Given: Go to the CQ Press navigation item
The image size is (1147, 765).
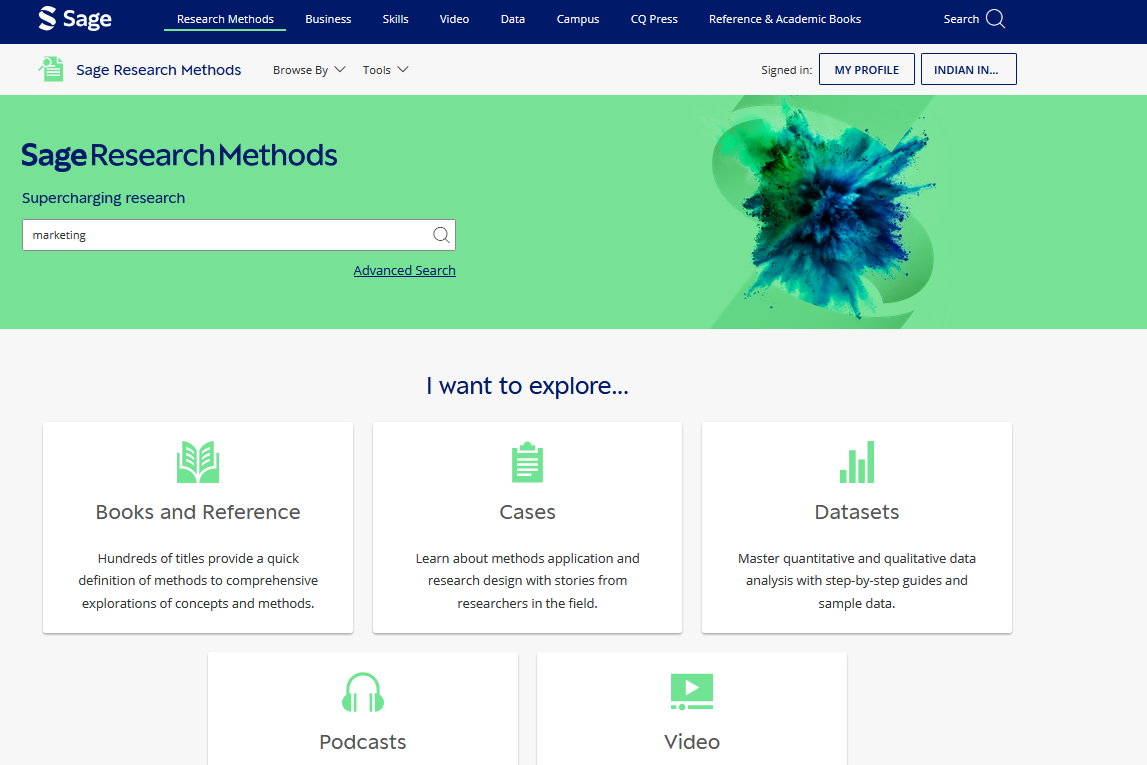Looking at the screenshot, I should pyautogui.click(x=654, y=19).
